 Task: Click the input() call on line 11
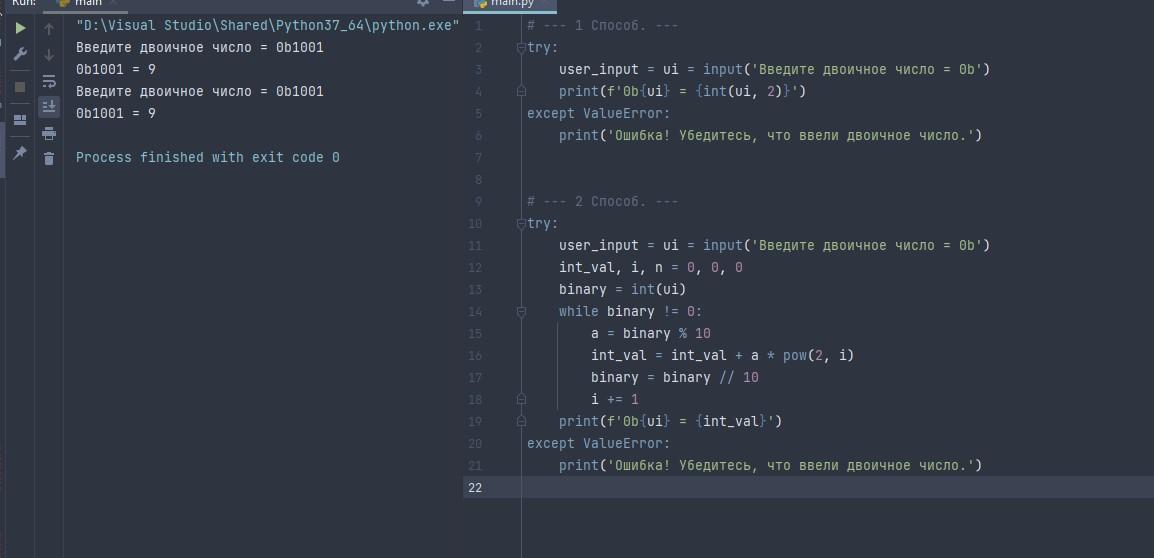846,245
